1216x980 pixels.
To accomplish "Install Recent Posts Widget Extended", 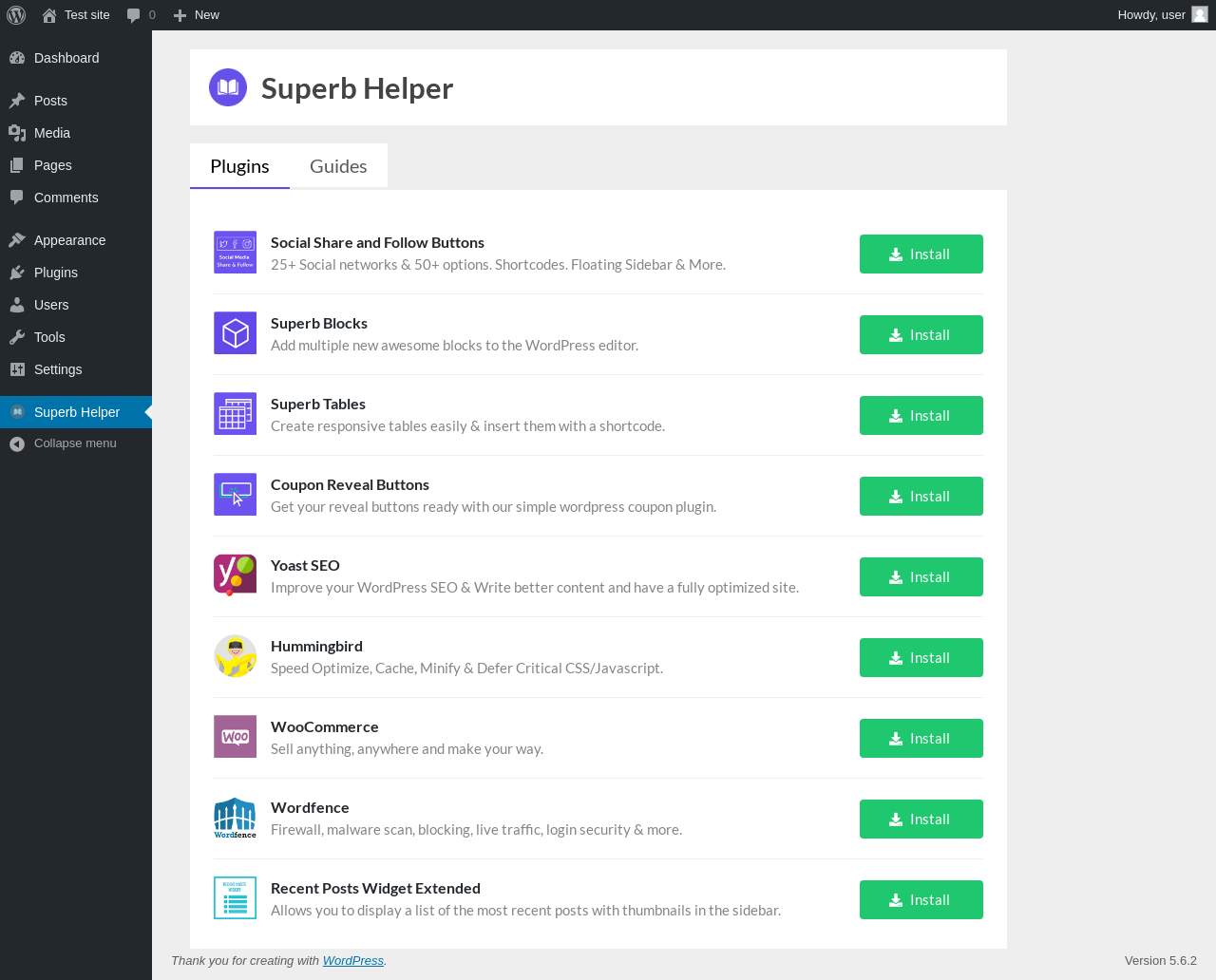I will pyautogui.click(x=921, y=900).
